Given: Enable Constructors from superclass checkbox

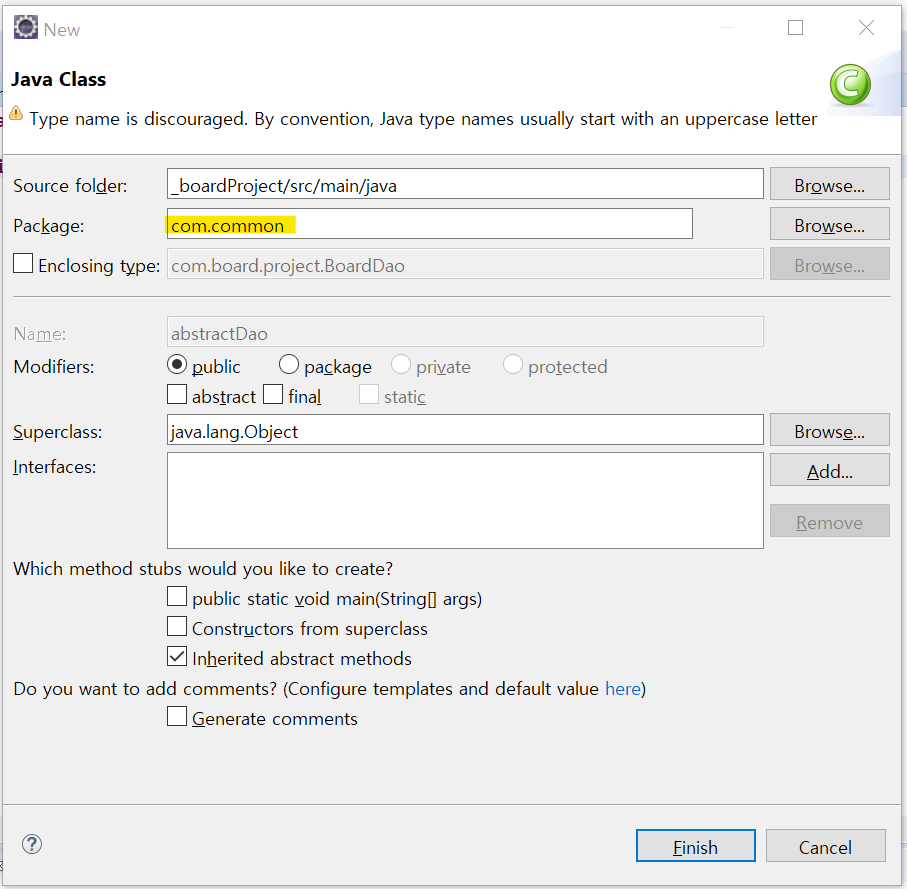Looking at the screenshot, I should [177, 626].
